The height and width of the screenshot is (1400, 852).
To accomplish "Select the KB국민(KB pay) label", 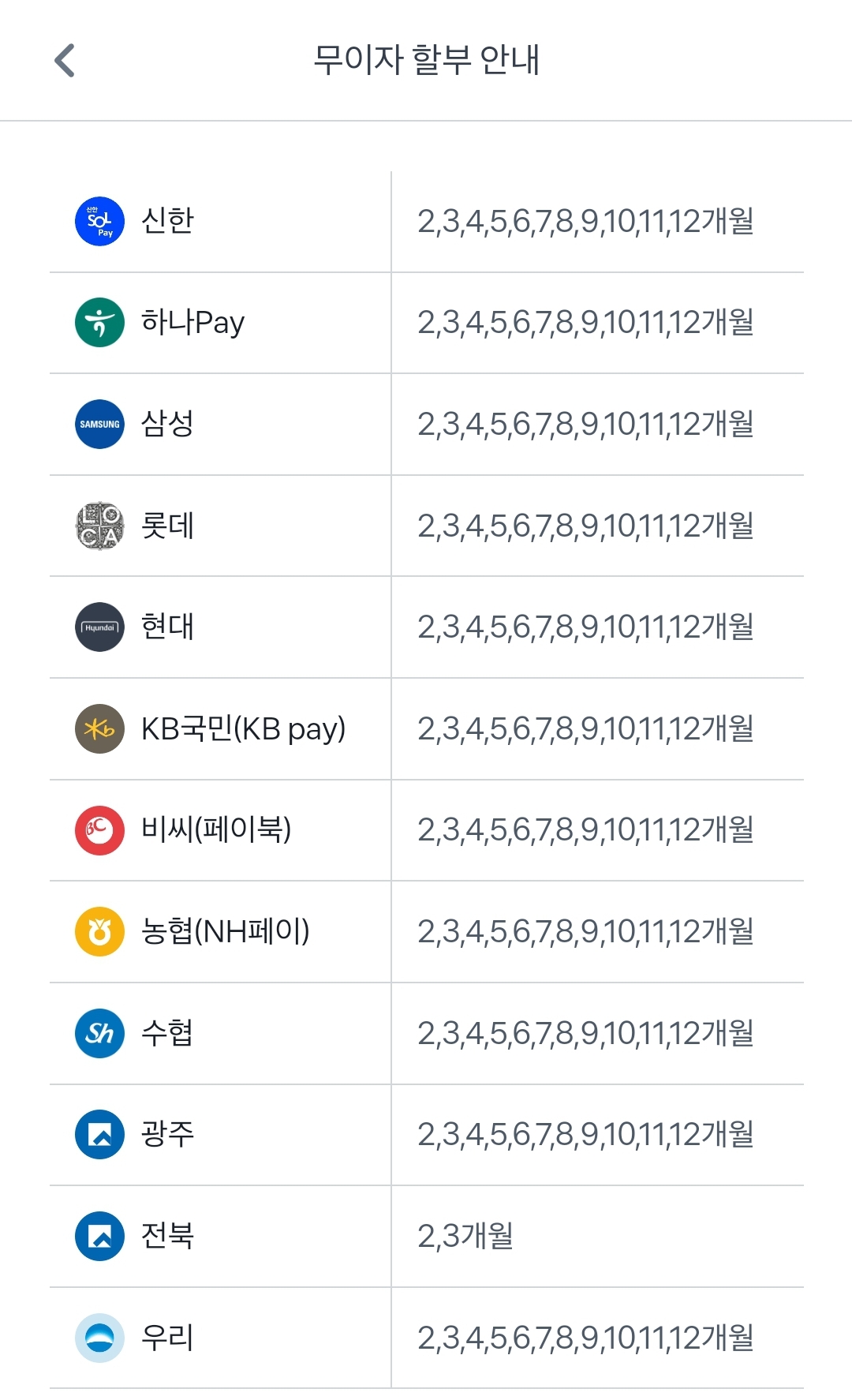I will tap(243, 729).
